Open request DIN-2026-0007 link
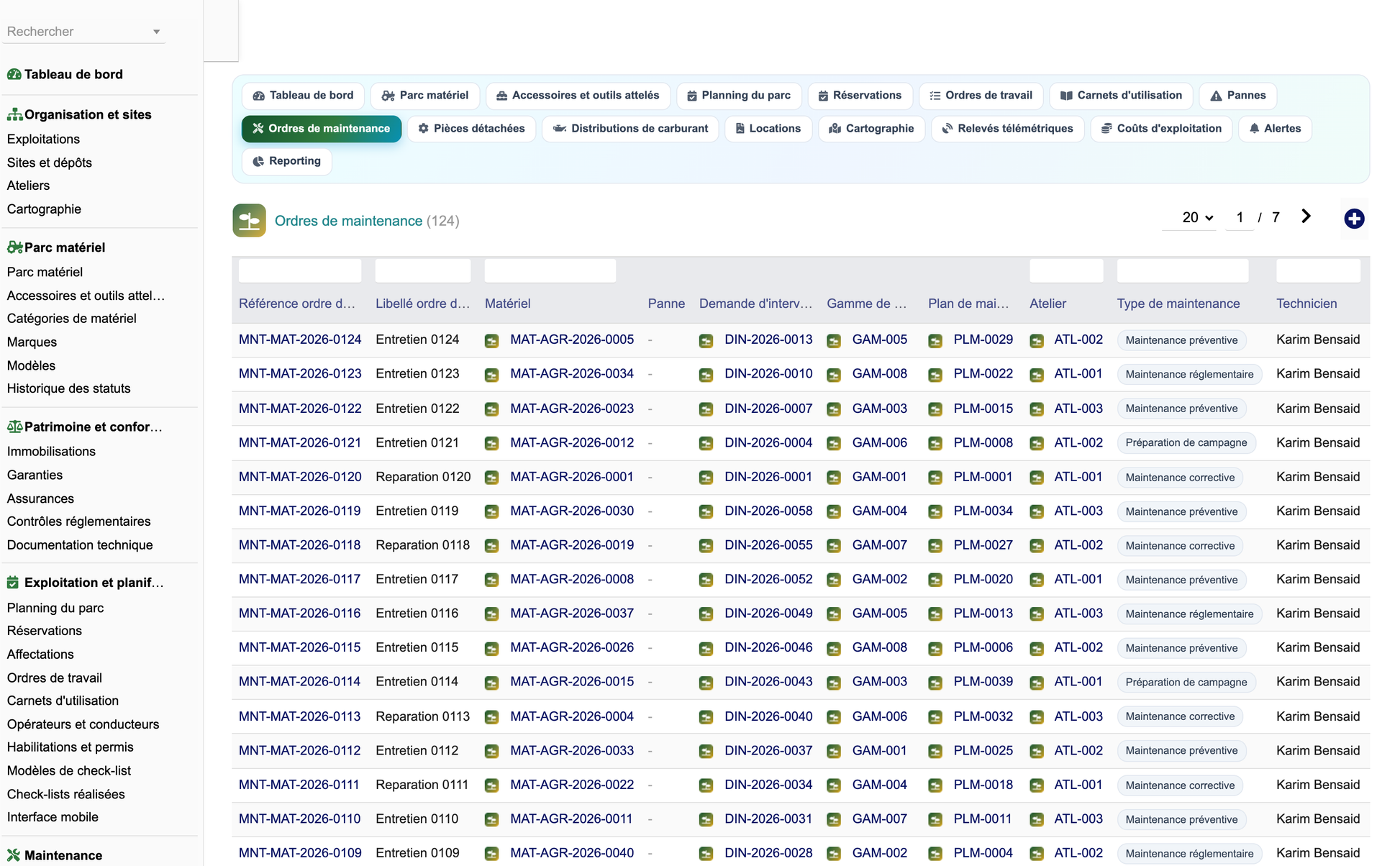Viewport: 1400px width, 866px height. (768, 408)
